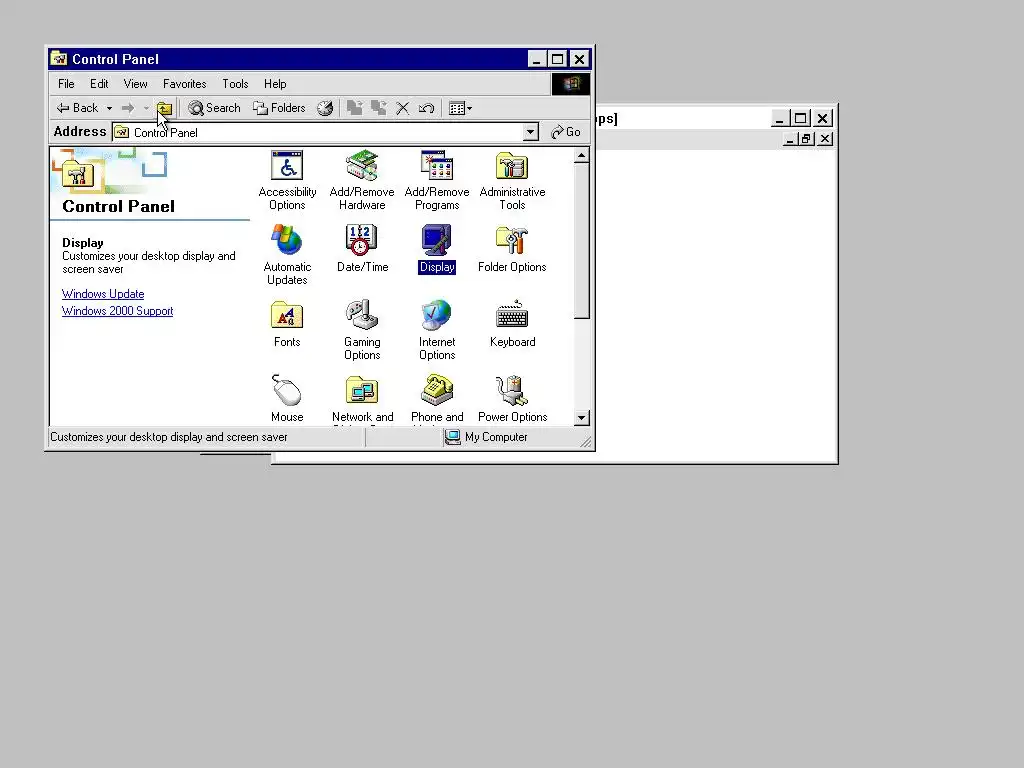Click the Up one level folder button
The image size is (1024, 768).
coord(165,108)
